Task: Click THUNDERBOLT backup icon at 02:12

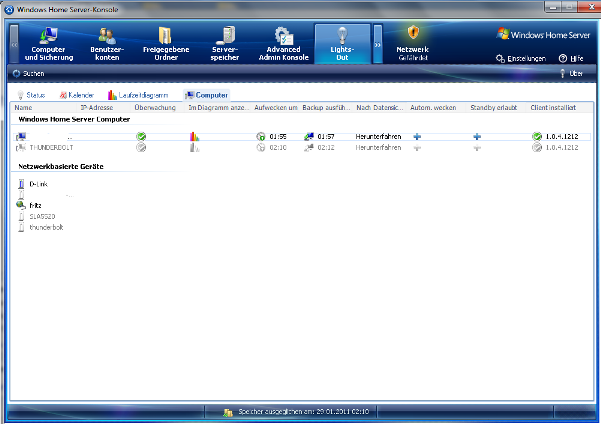Action: click(x=309, y=148)
